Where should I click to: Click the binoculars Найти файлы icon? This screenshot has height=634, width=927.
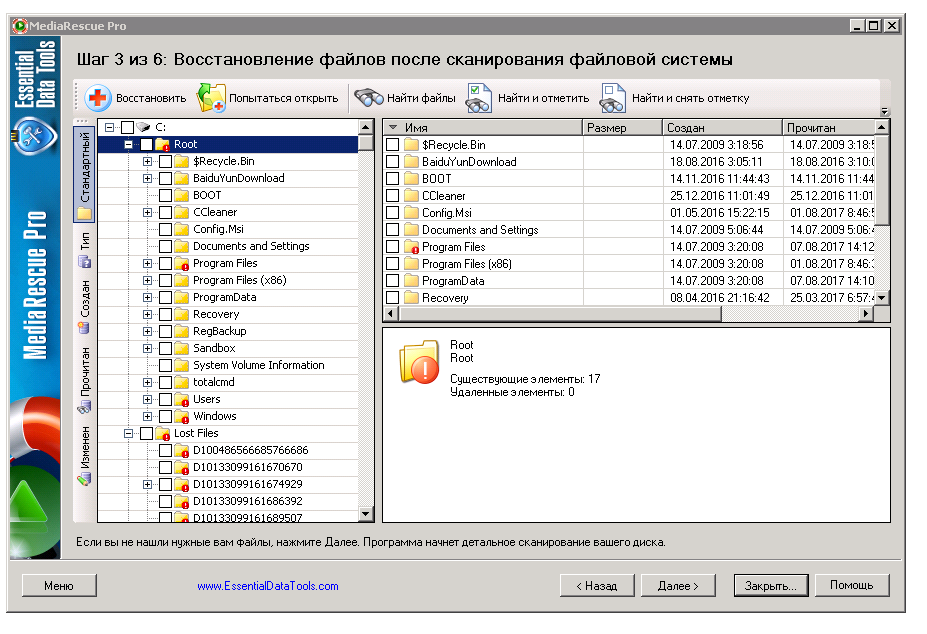click(x=369, y=98)
